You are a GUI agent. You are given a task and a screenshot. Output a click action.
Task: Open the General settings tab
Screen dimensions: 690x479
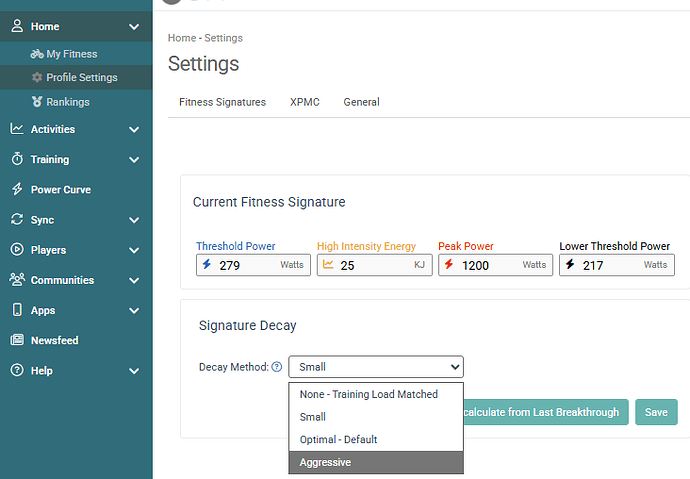click(x=361, y=102)
